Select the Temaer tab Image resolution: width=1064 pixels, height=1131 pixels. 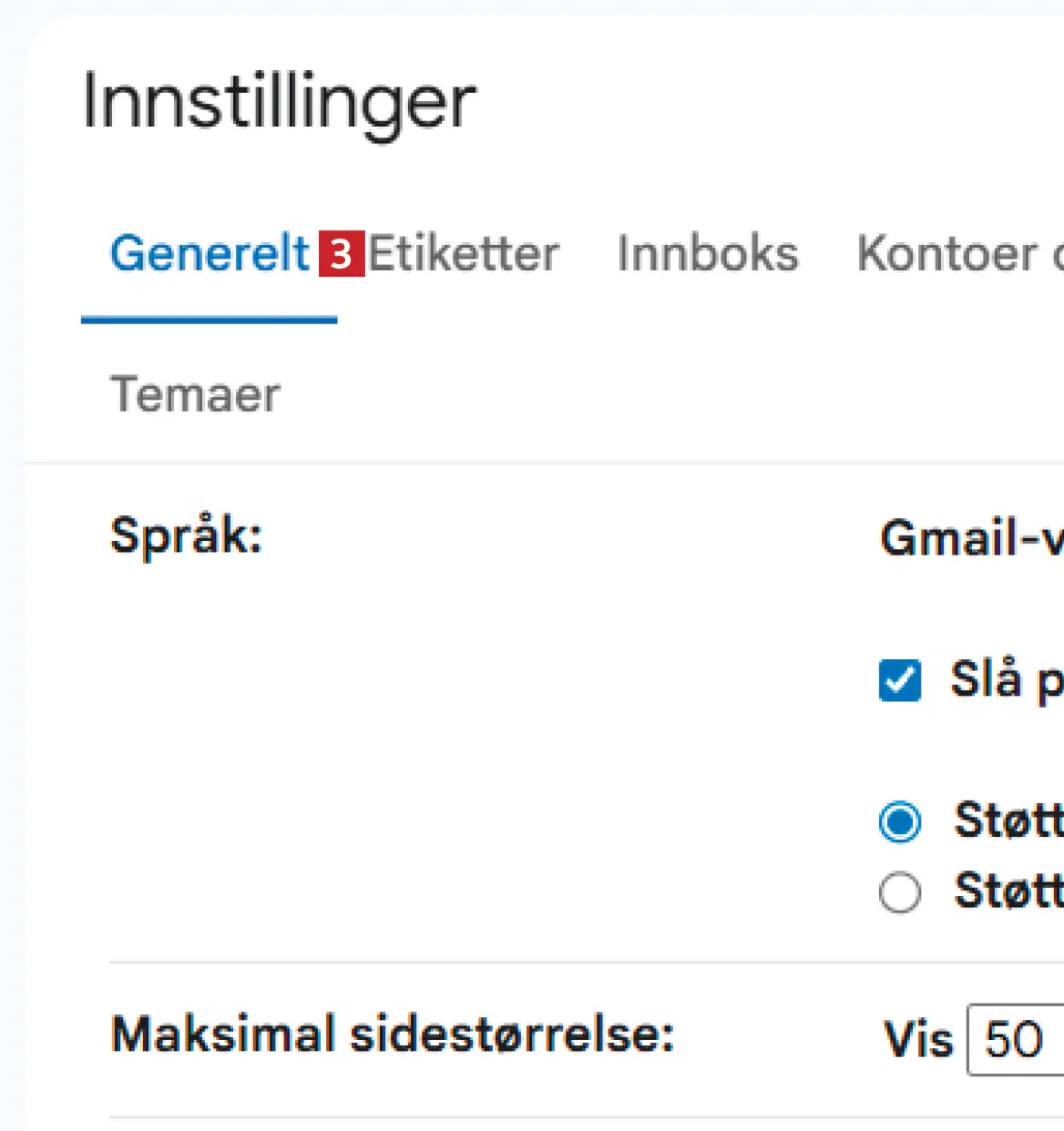click(x=195, y=394)
